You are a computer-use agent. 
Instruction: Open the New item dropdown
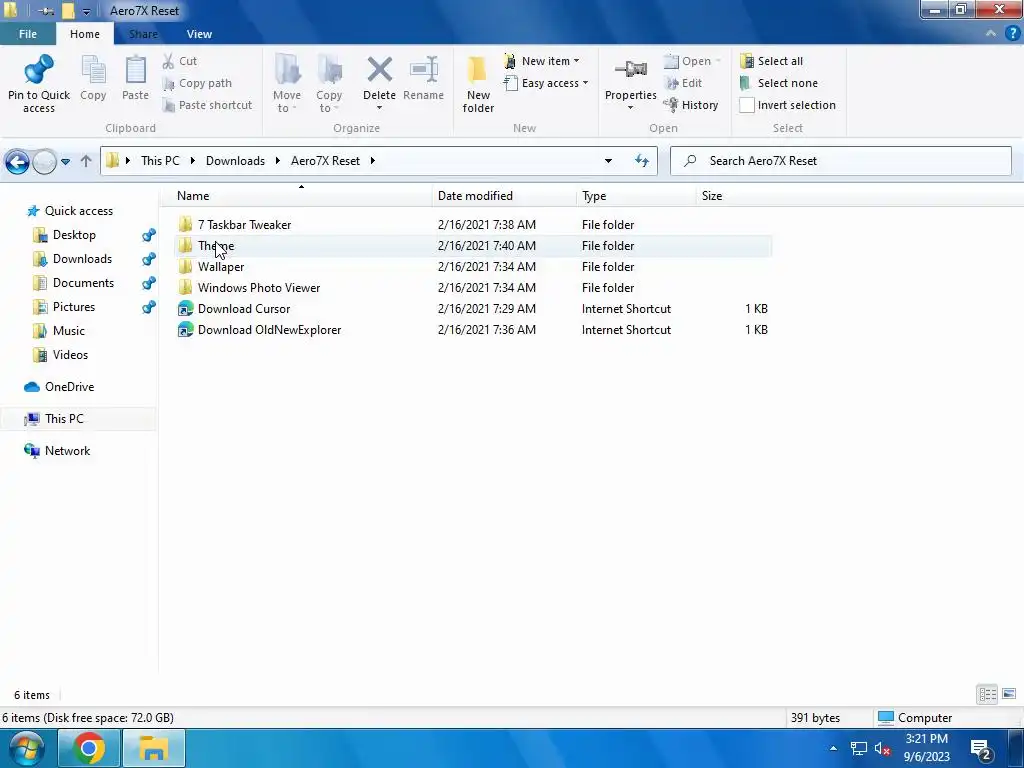[541, 61]
